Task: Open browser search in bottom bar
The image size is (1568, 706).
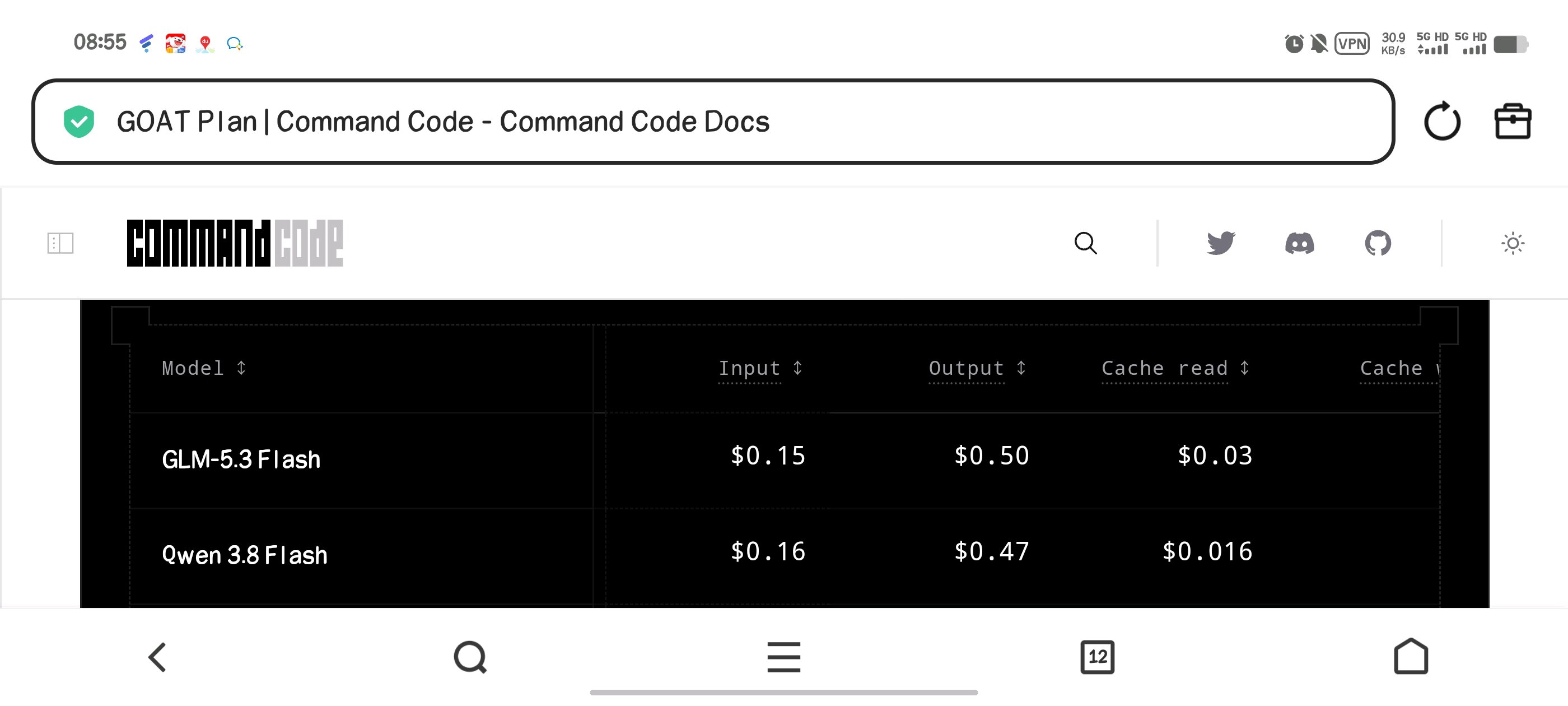Action: click(x=470, y=657)
